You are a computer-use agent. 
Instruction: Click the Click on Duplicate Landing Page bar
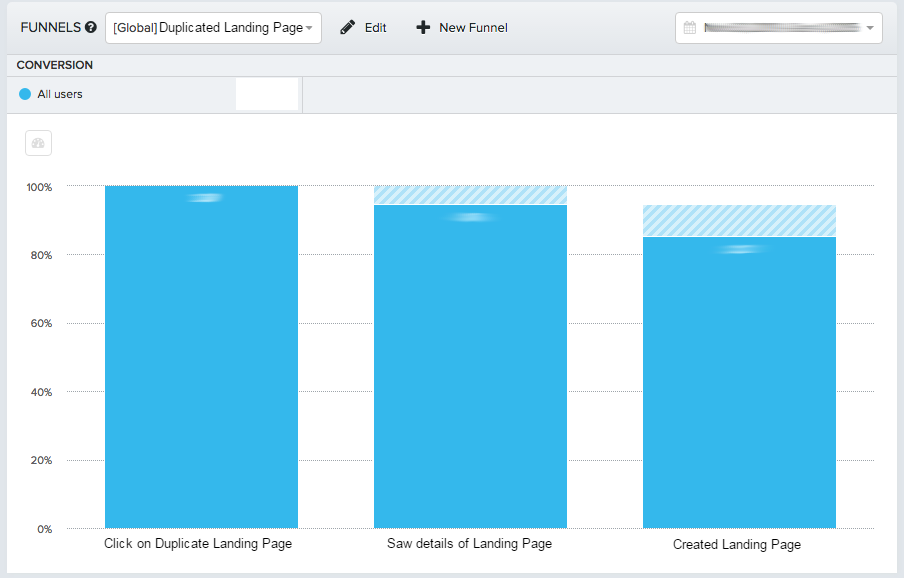click(x=201, y=357)
